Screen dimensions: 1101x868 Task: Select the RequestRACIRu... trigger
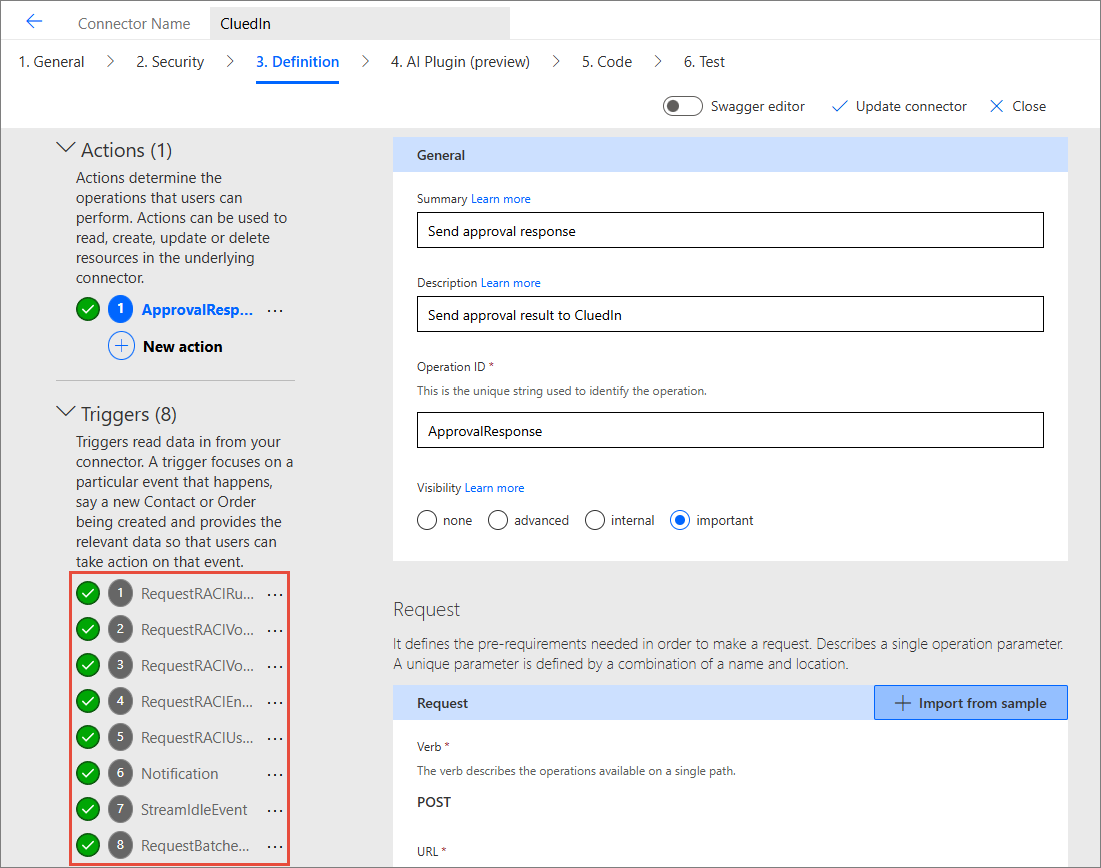[x=197, y=594]
